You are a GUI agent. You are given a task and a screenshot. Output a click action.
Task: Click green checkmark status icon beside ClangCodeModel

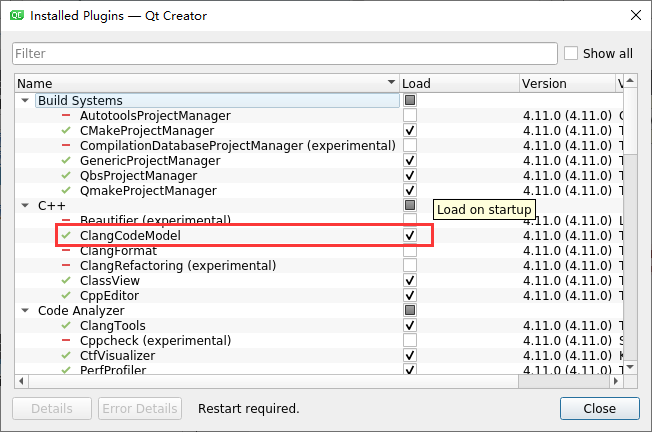click(x=66, y=236)
